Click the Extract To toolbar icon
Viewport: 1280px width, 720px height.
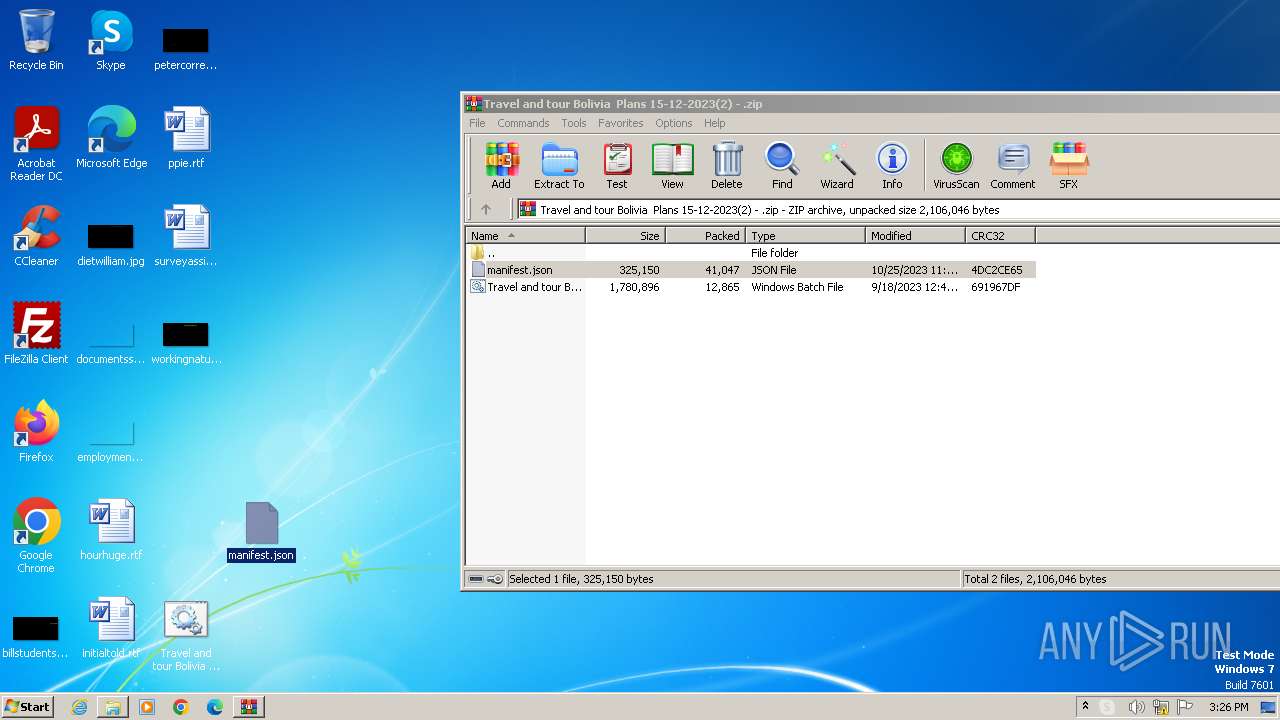coord(559,166)
